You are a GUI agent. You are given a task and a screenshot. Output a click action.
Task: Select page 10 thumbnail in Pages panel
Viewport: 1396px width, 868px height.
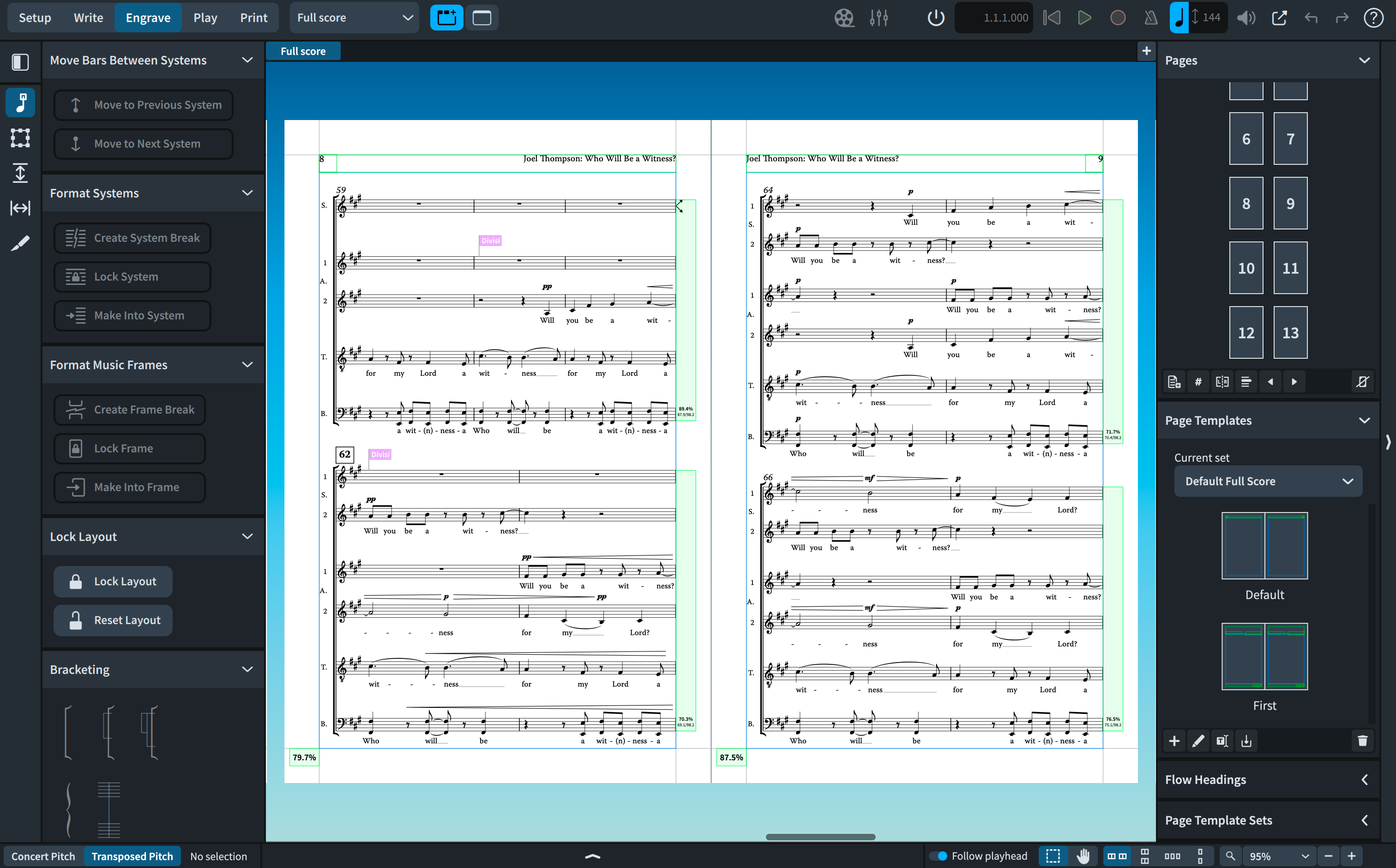[x=1246, y=268]
